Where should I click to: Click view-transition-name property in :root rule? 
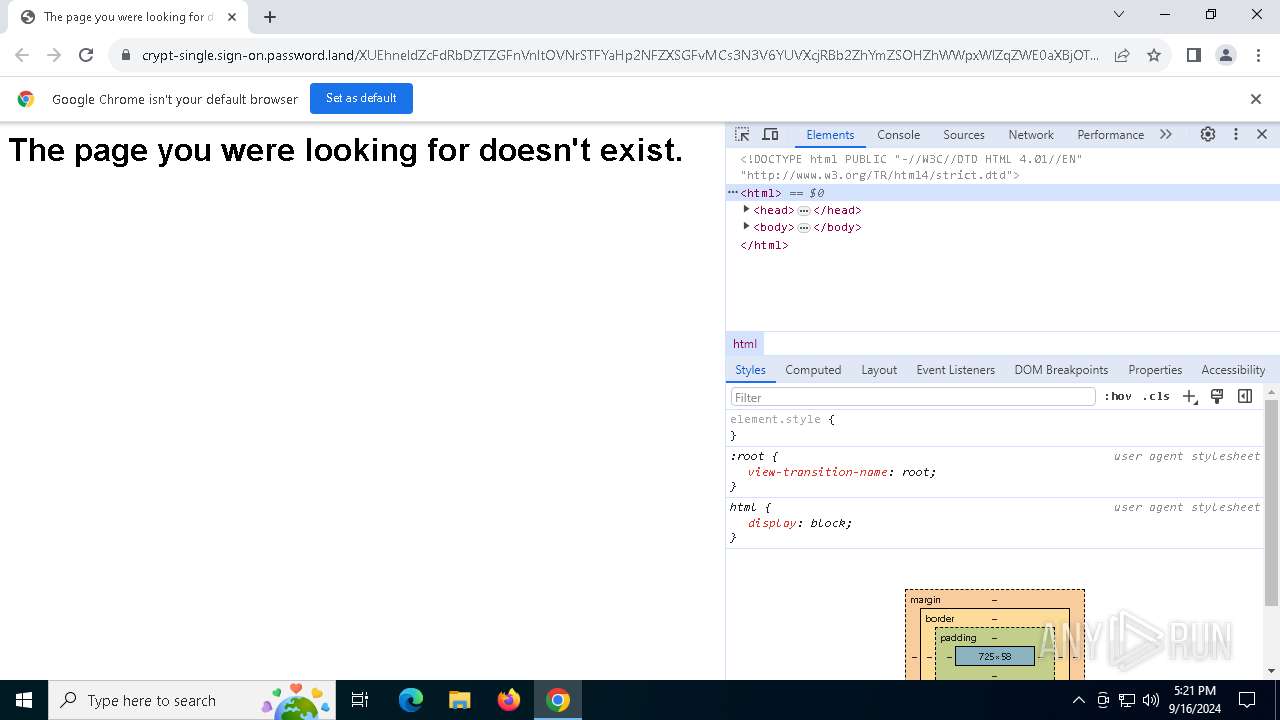pyautogui.click(x=817, y=472)
